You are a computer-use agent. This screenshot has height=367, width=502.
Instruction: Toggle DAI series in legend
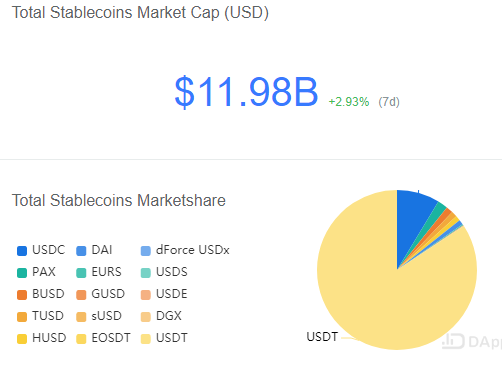[x=94, y=250]
